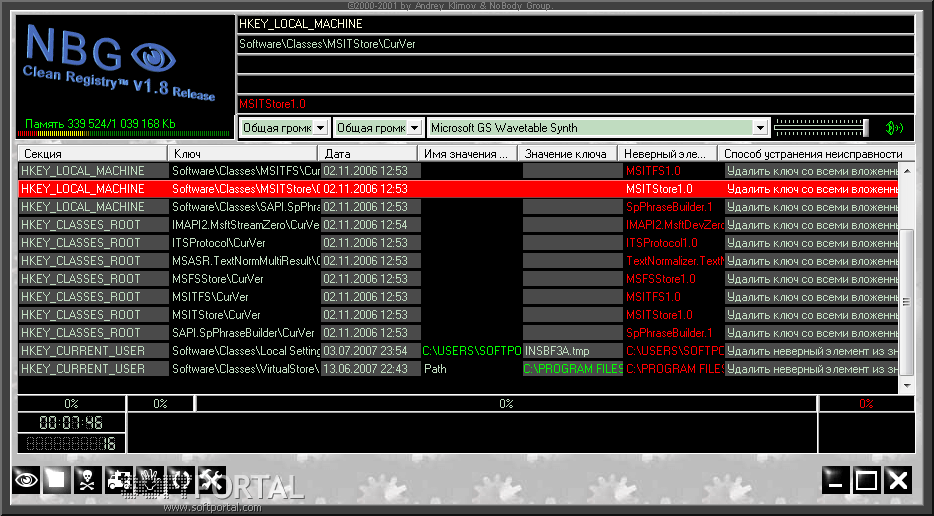Image resolution: width=934 pixels, height=516 pixels.
Task: Click the white square stop icon
Action: (57, 479)
